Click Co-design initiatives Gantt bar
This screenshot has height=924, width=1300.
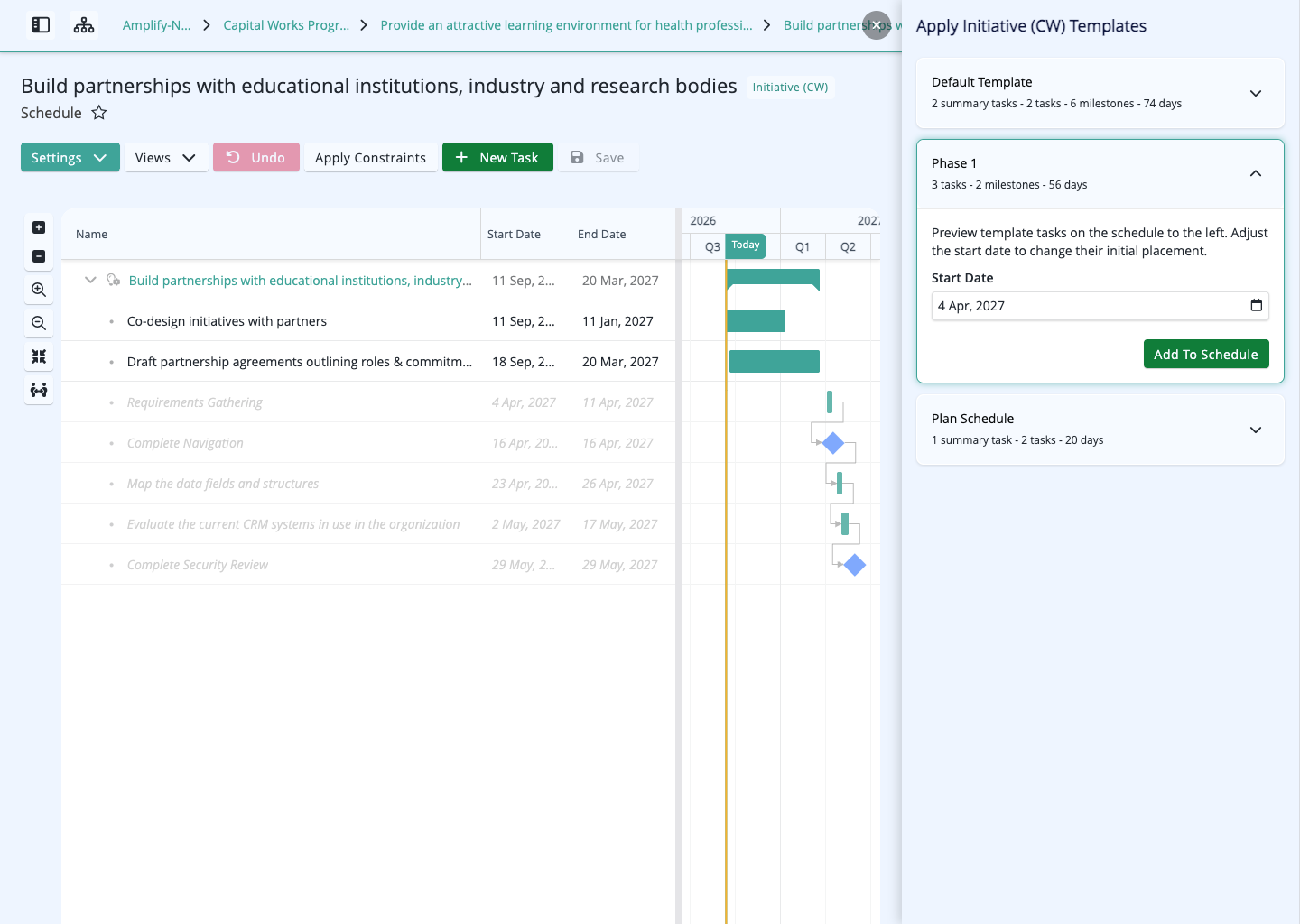coord(756,320)
